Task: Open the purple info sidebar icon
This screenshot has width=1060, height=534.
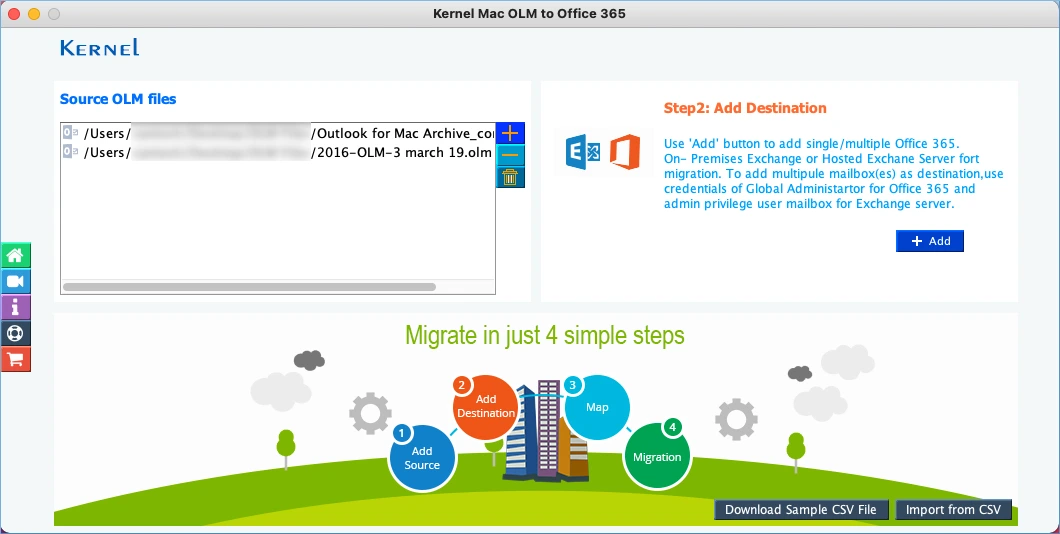Action: pos(15,307)
